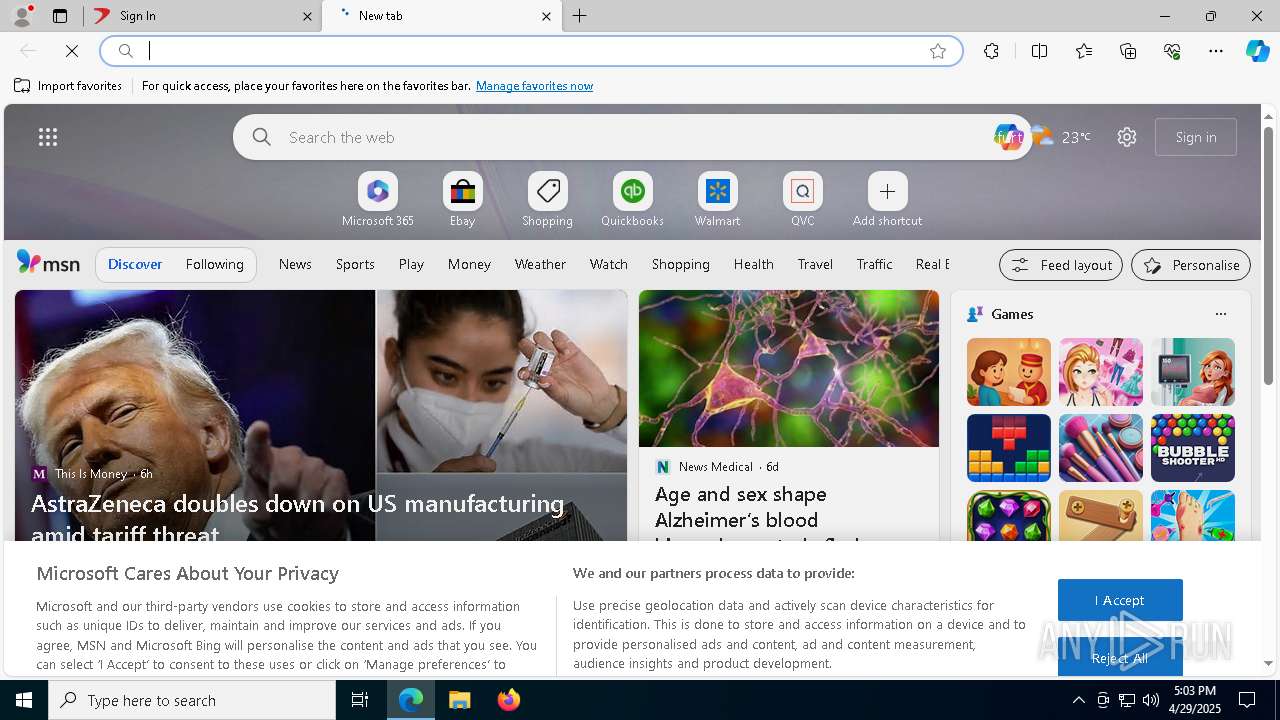The image size is (1280, 720).
Task: Open File Explorer from taskbar
Action: coord(459,700)
